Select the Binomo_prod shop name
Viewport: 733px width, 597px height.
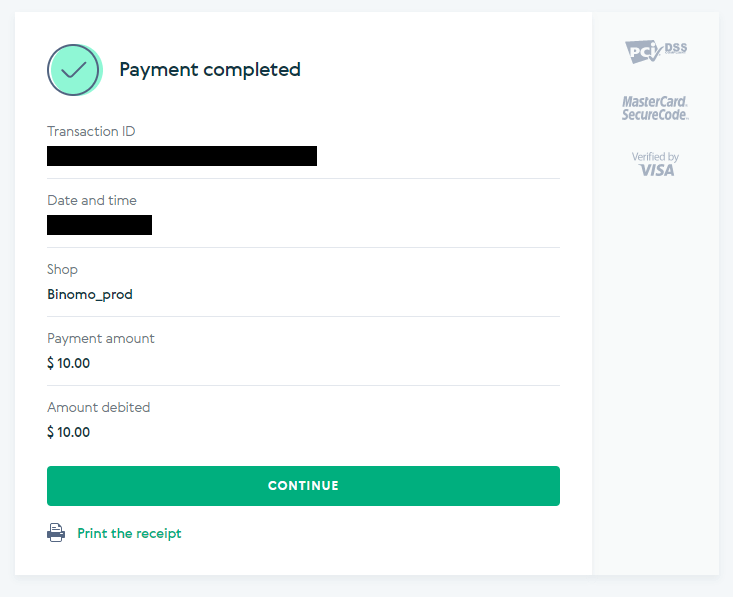click(90, 294)
